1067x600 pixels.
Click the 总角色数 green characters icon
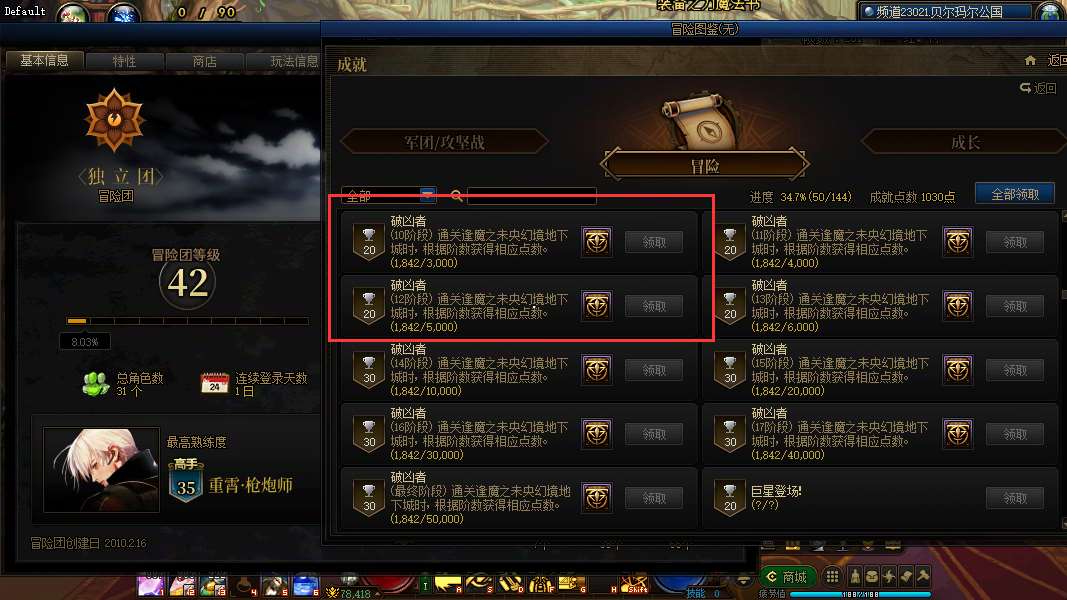pos(95,384)
